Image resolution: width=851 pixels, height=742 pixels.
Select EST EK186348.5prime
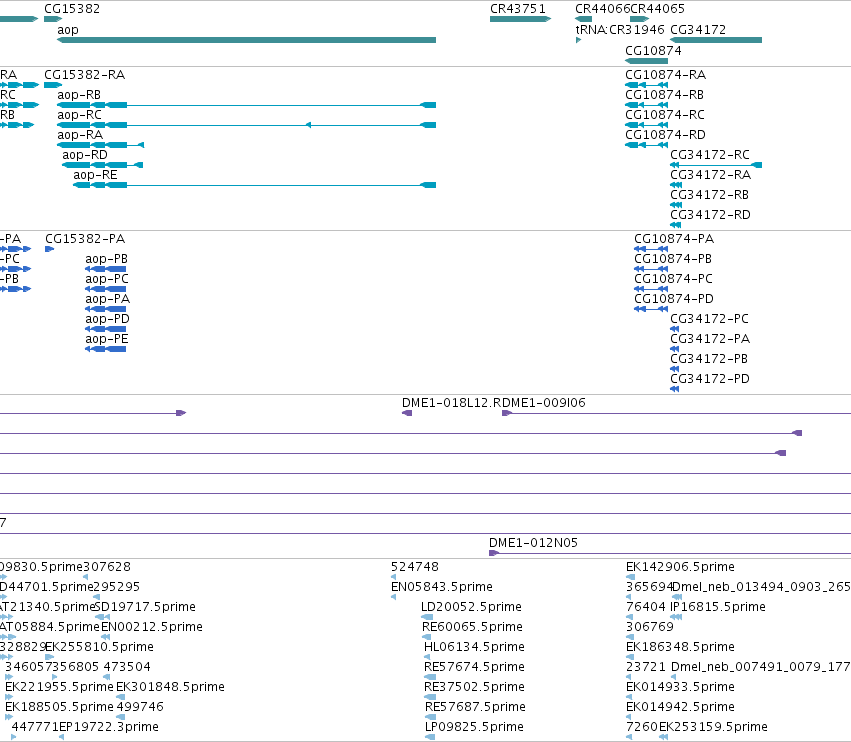(629, 657)
